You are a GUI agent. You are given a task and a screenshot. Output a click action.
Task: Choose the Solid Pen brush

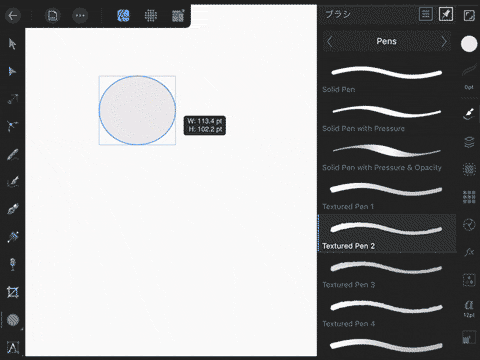pos(387,79)
